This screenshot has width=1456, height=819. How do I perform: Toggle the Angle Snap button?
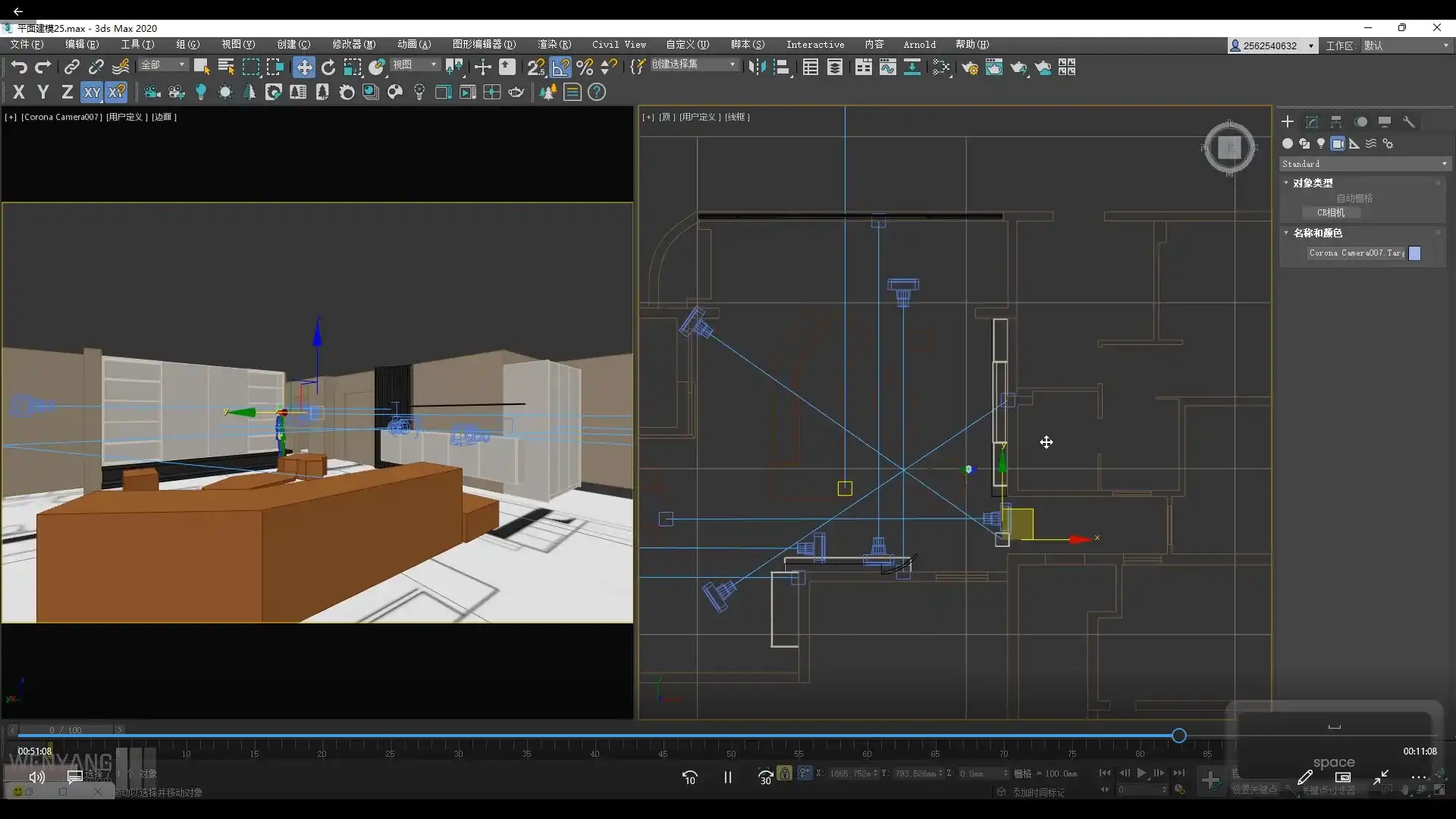(560, 67)
